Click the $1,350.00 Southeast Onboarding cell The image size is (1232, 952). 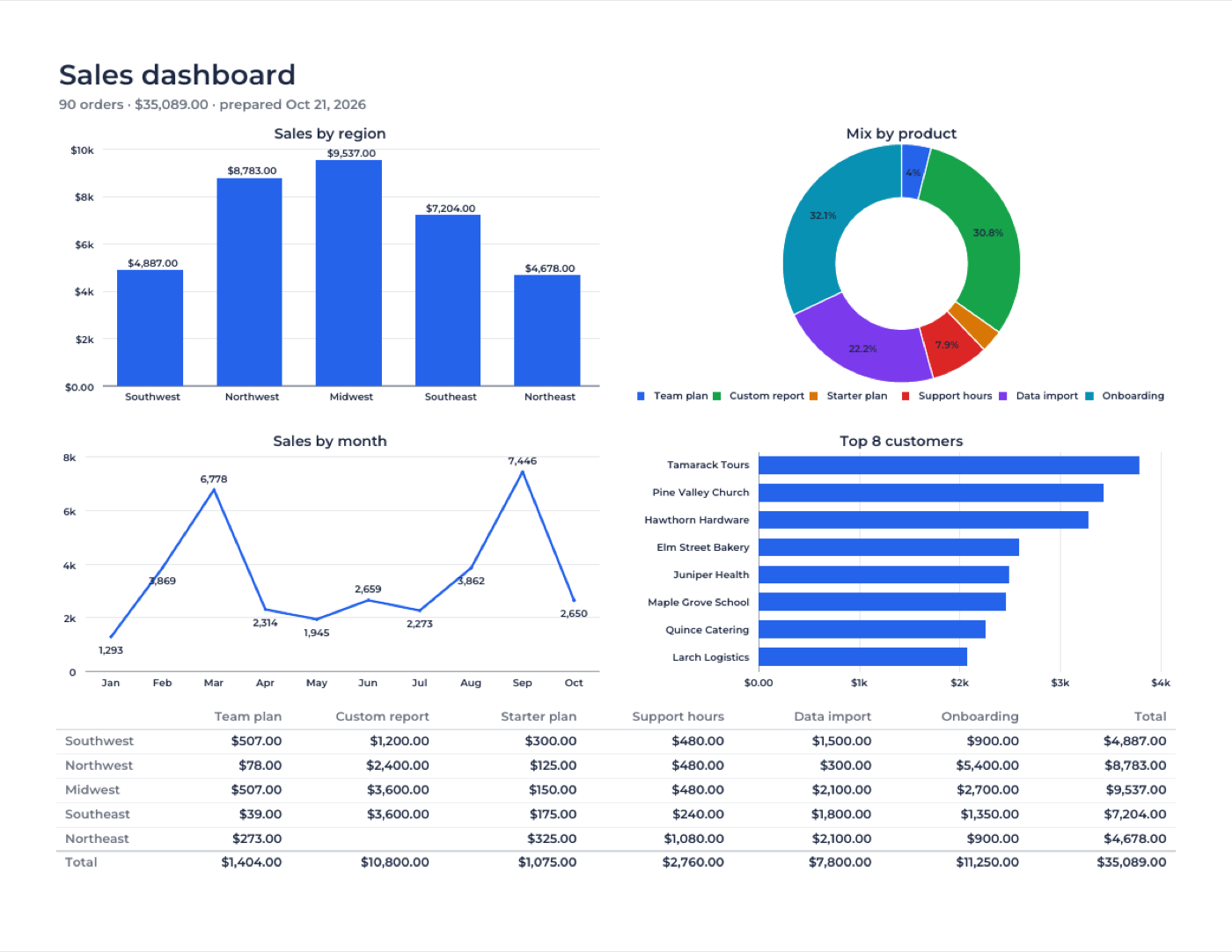point(989,815)
